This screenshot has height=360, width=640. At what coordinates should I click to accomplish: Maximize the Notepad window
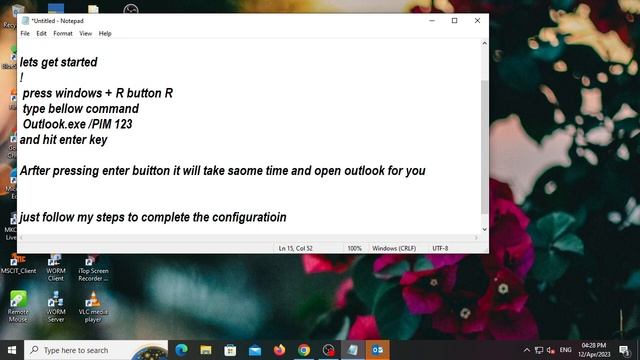(454, 20)
